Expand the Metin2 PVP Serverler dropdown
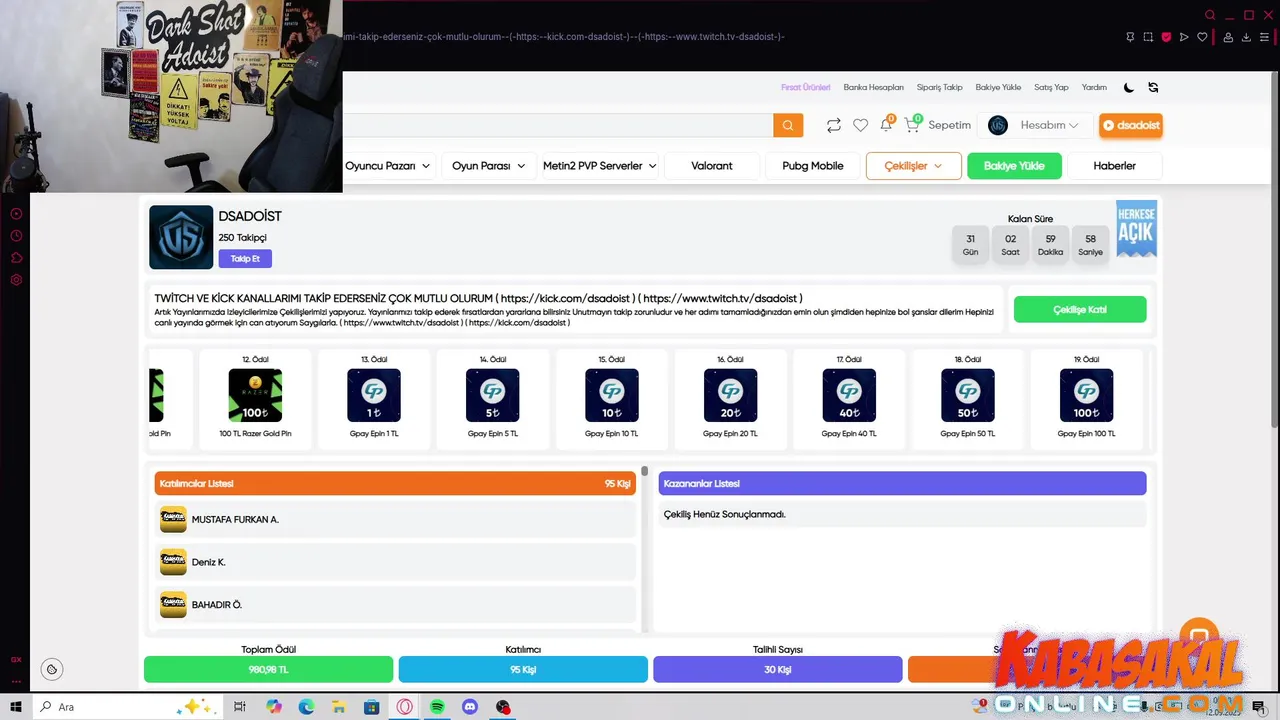Viewport: 1280px width, 720px height. (600, 166)
